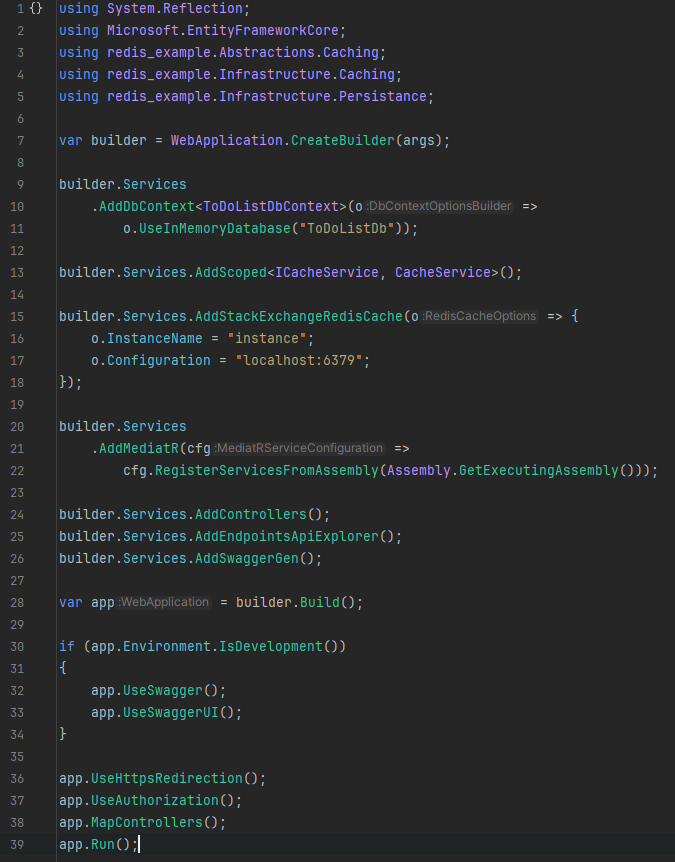This screenshot has width=675, height=862.
Task: Click the 'InstanceName' property
Action: (x=154, y=338)
